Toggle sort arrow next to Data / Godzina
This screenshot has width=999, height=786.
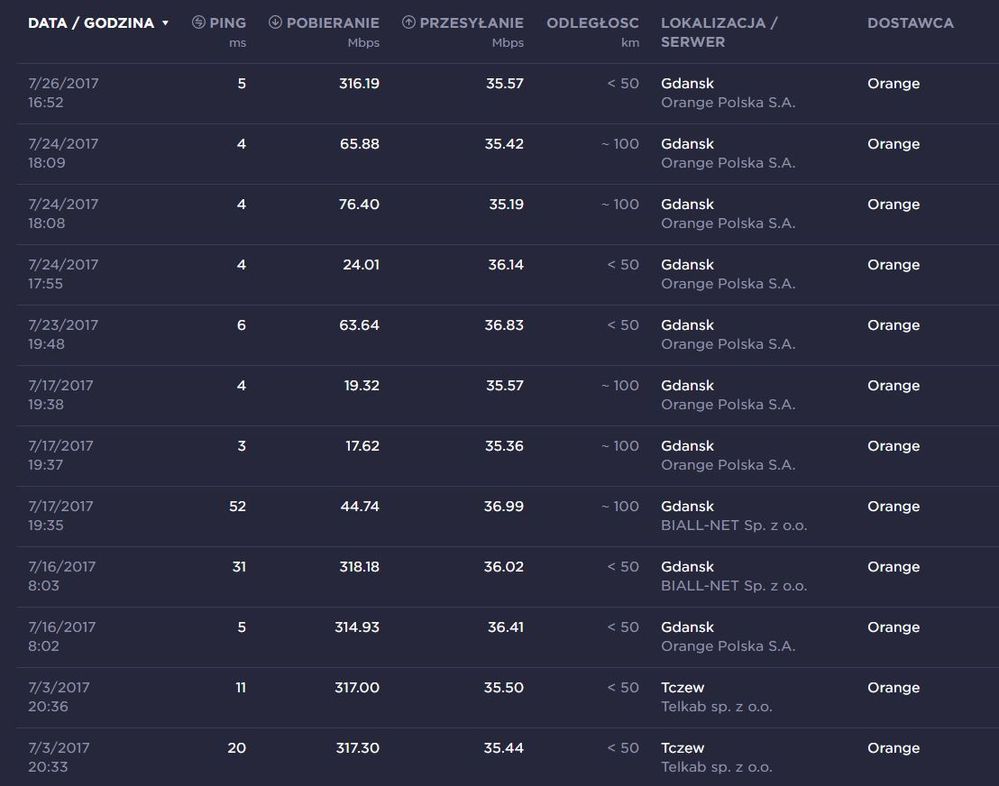click(x=165, y=23)
